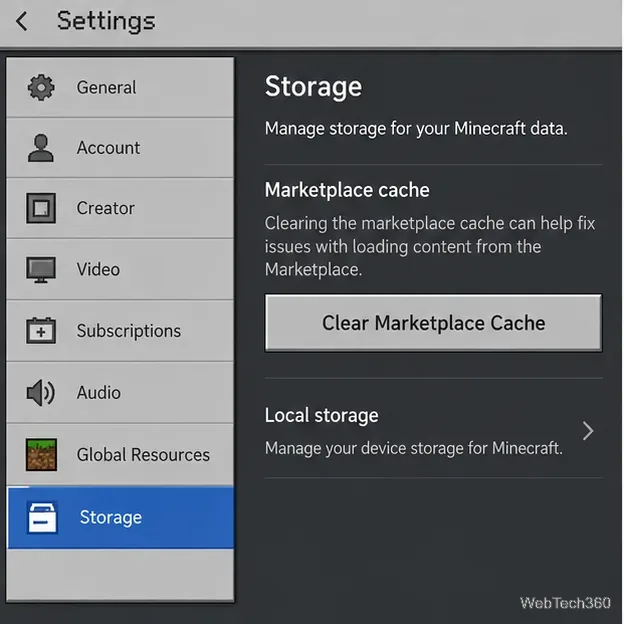Click 'Manage your device storage for Minecraft.' text
The height and width of the screenshot is (624, 624).
(x=414, y=448)
